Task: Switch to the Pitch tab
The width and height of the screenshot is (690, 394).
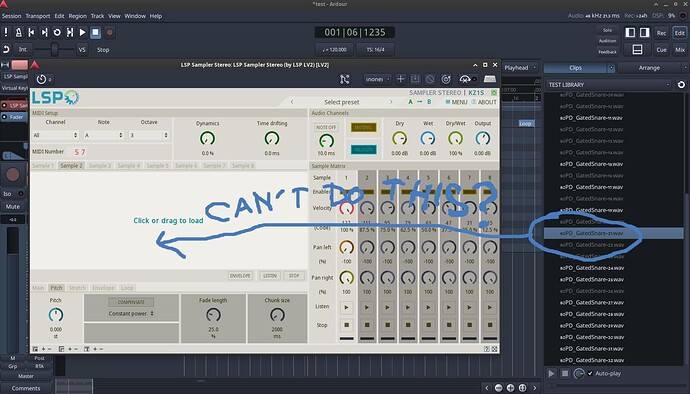Action: point(56,287)
